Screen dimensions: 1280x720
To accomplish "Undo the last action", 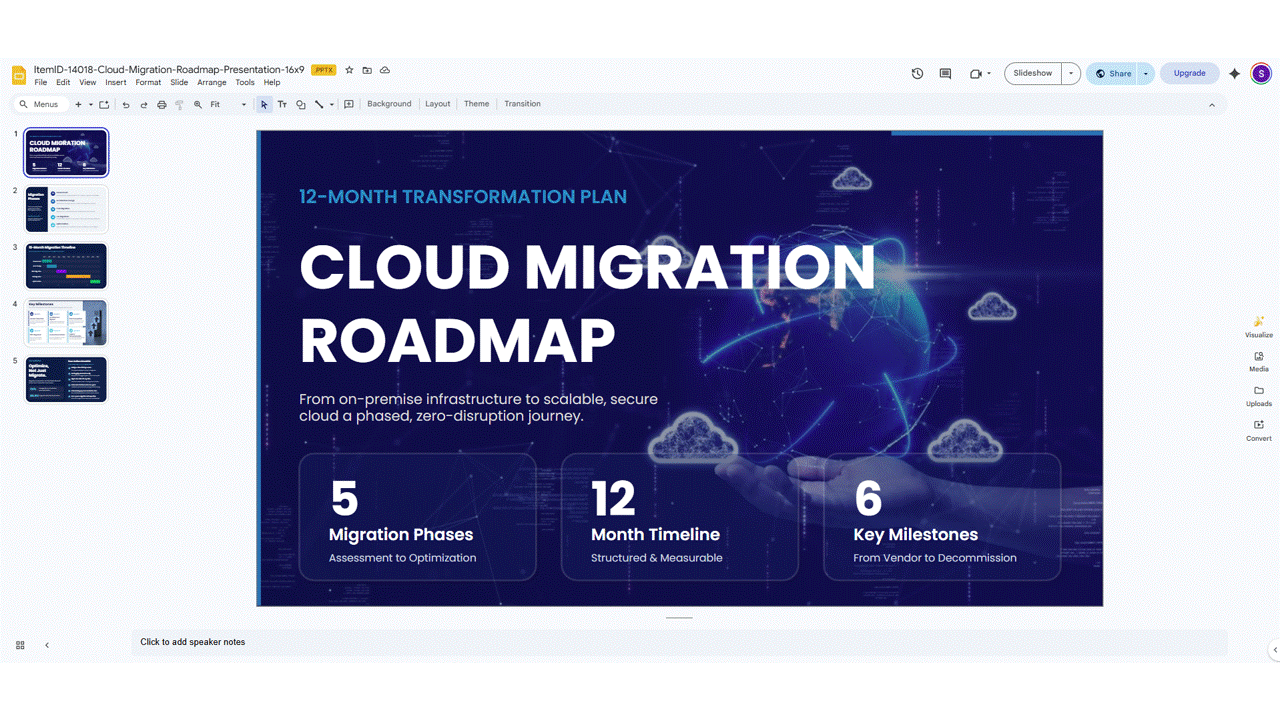I will pyautogui.click(x=125, y=104).
